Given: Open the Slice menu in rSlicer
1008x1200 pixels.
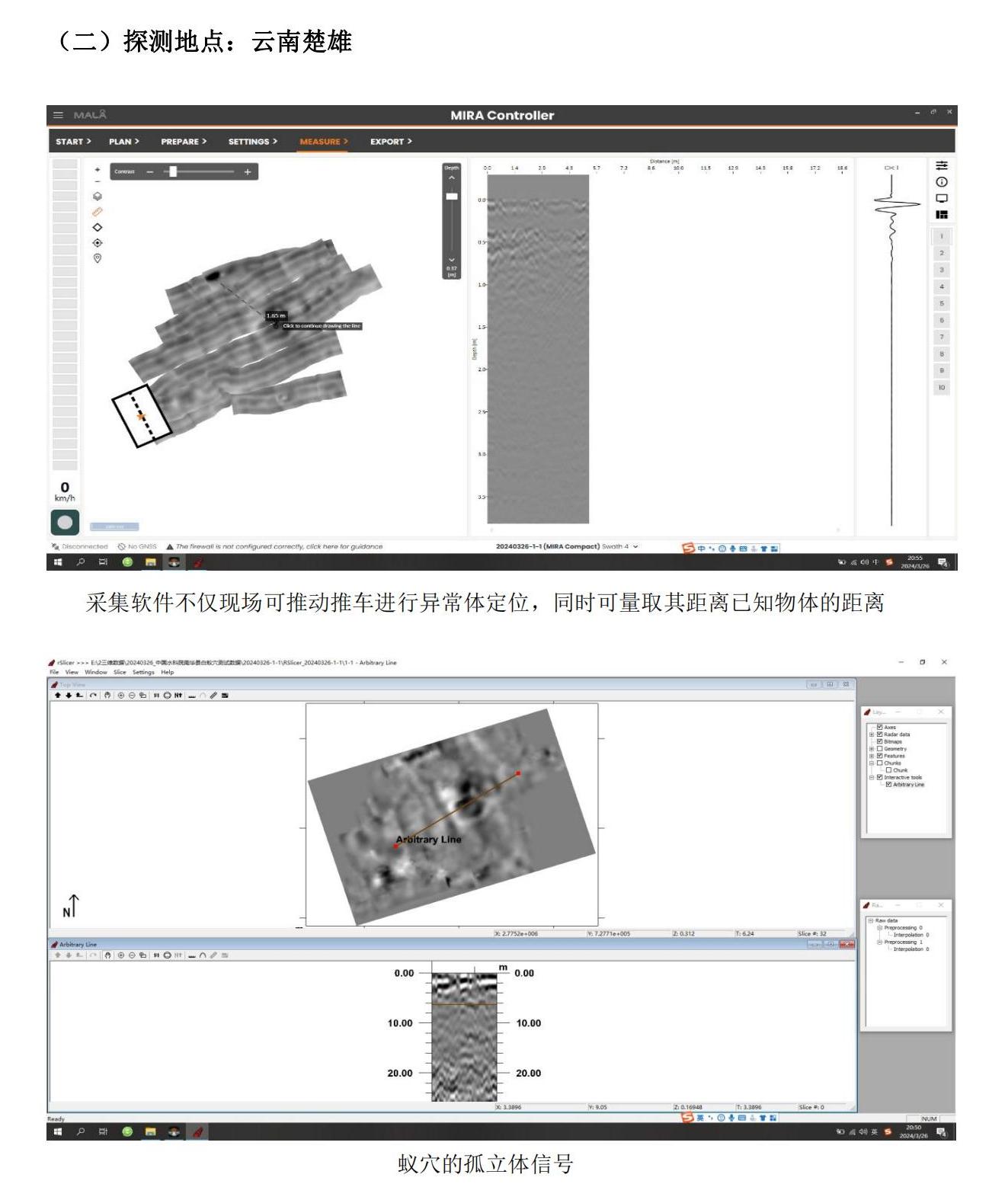Looking at the screenshot, I should [120, 672].
